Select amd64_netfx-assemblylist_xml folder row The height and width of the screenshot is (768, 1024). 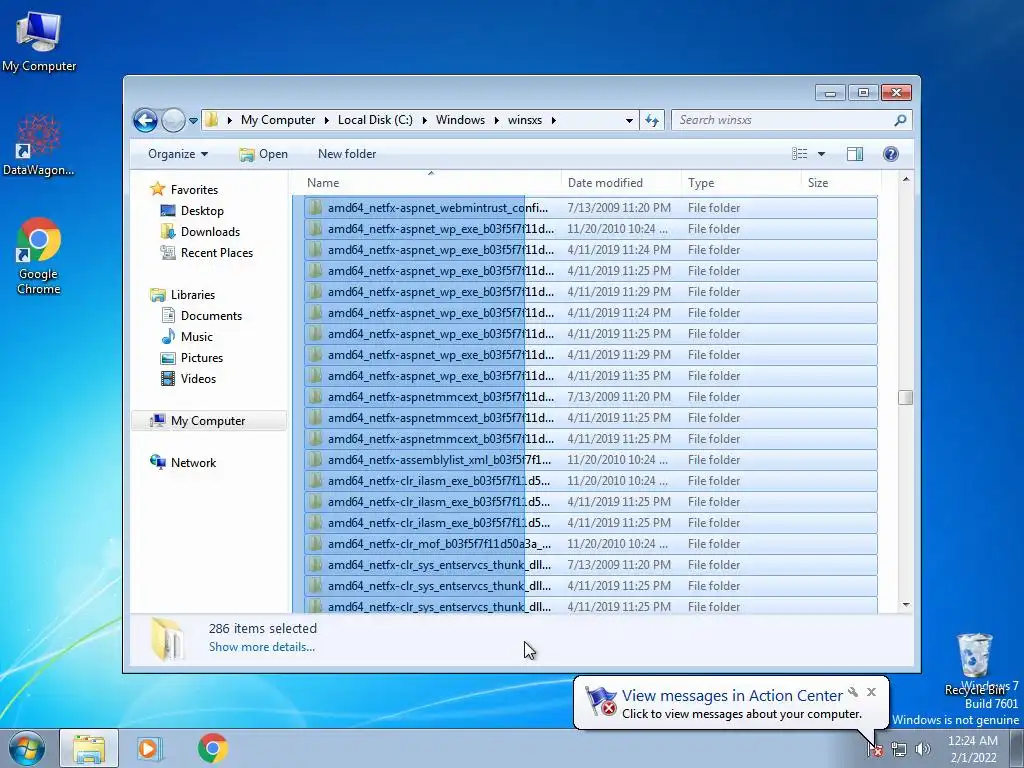point(590,460)
